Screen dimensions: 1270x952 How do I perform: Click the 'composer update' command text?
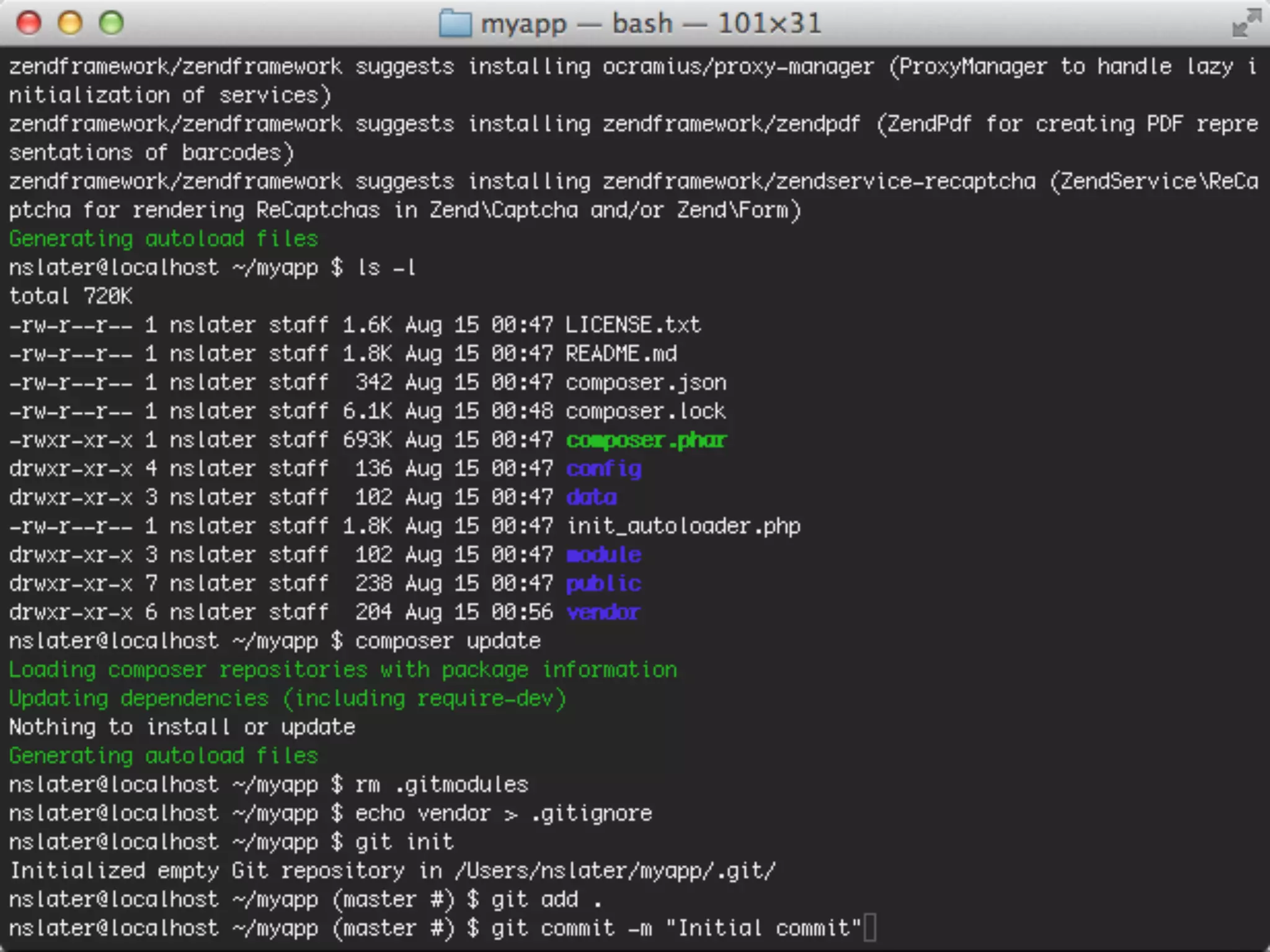tap(448, 641)
